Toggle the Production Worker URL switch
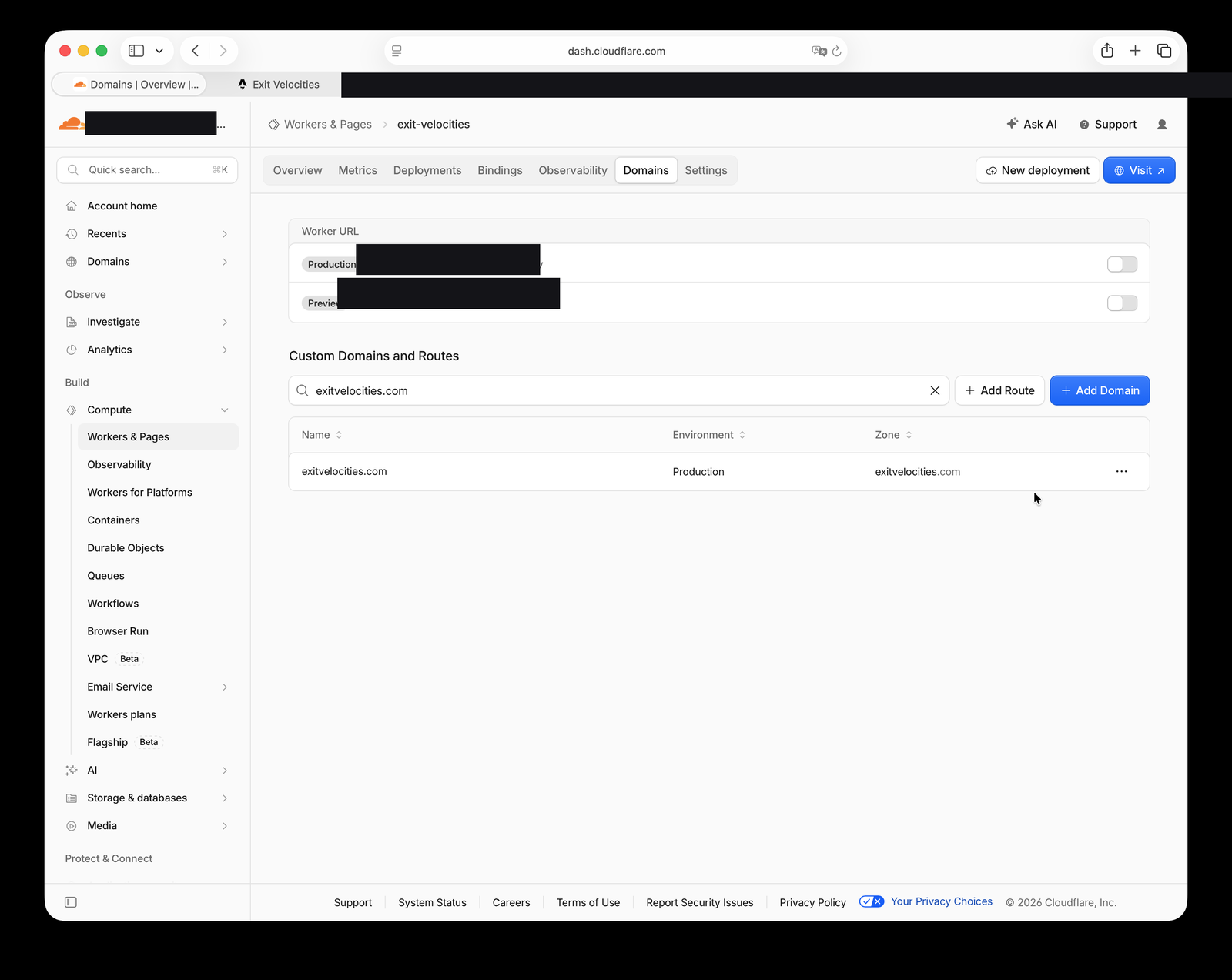 (1122, 264)
